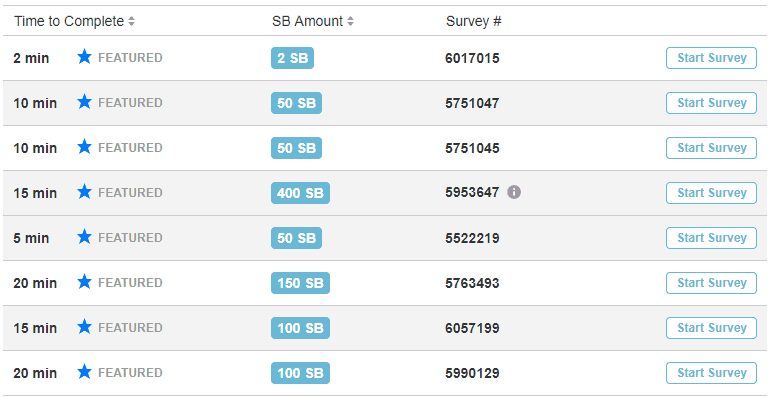773x397 pixels.
Task: Click the Survey # column header
Action: 473,21
